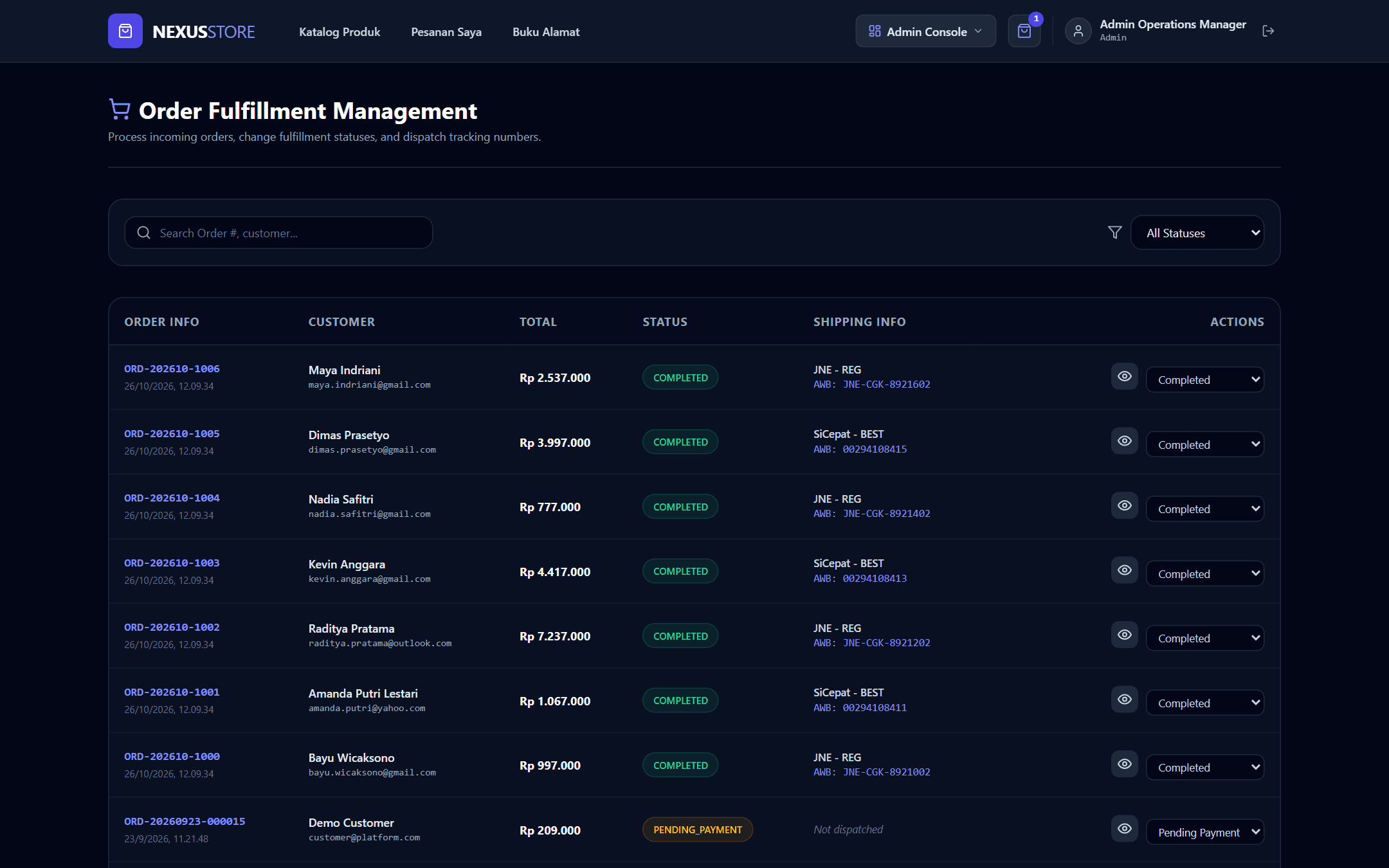Open status dropdown for order ORD-202610-1002
The width and height of the screenshot is (1389, 868).
[1205, 638]
